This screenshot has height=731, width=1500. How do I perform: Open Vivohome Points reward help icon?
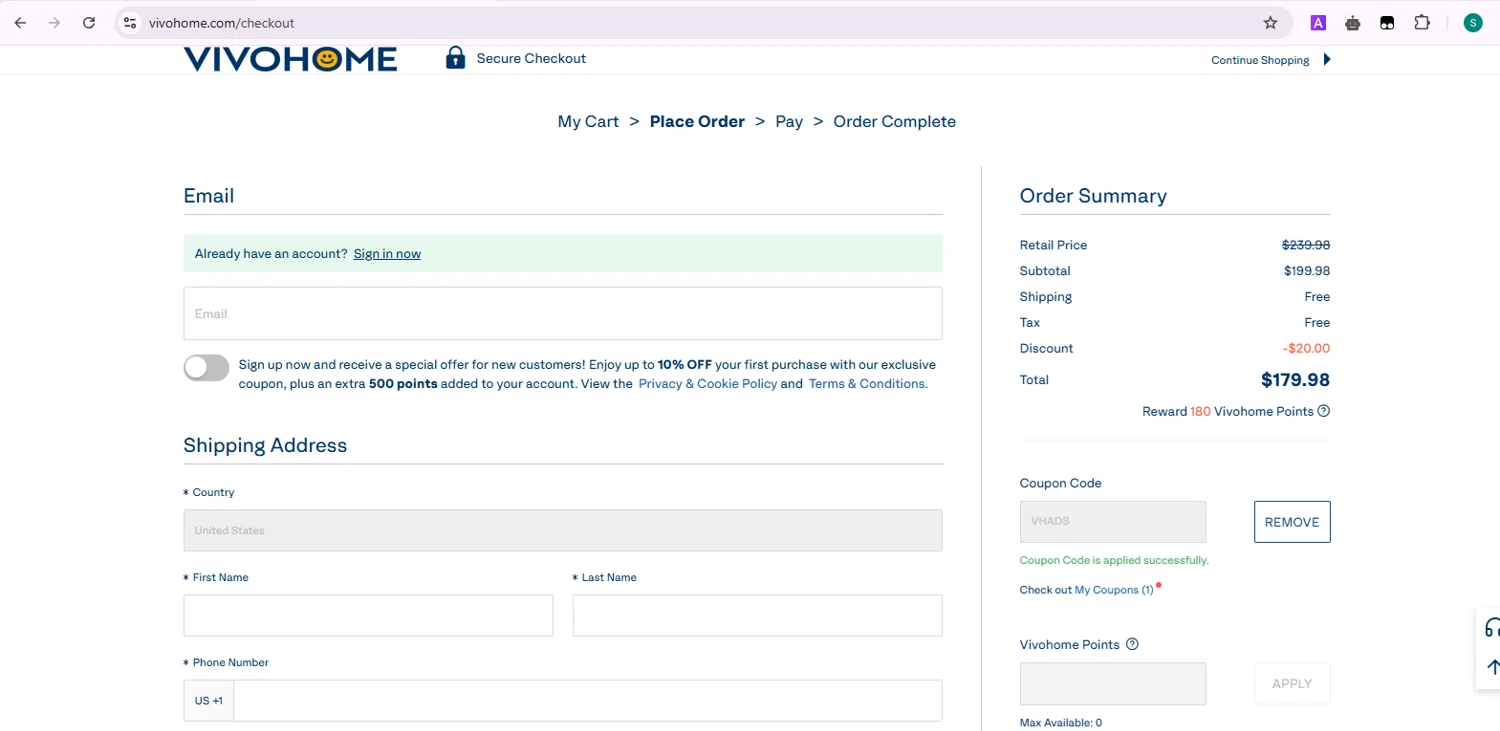pos(1324,411)
